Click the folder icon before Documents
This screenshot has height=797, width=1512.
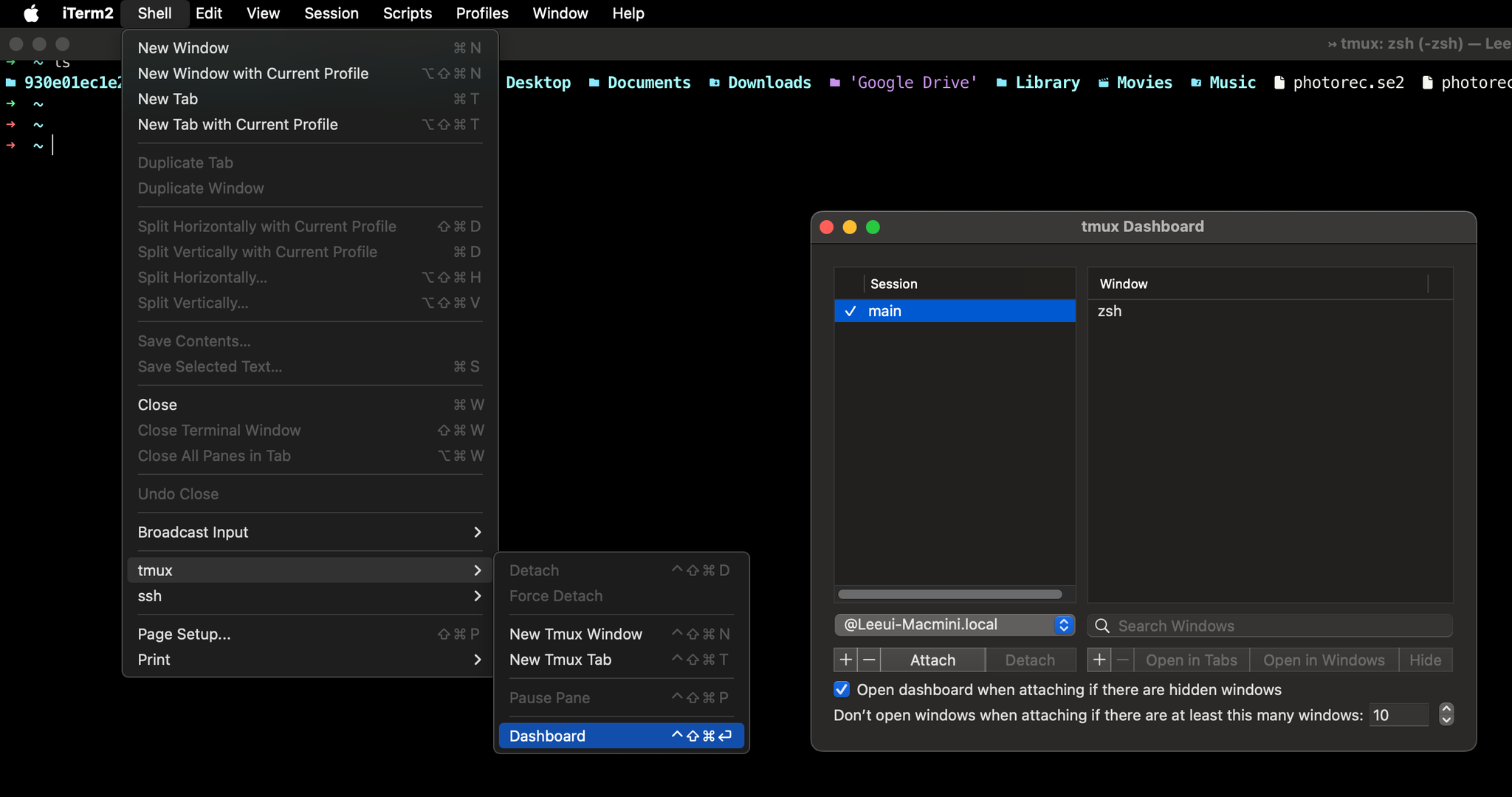[594, 83]
